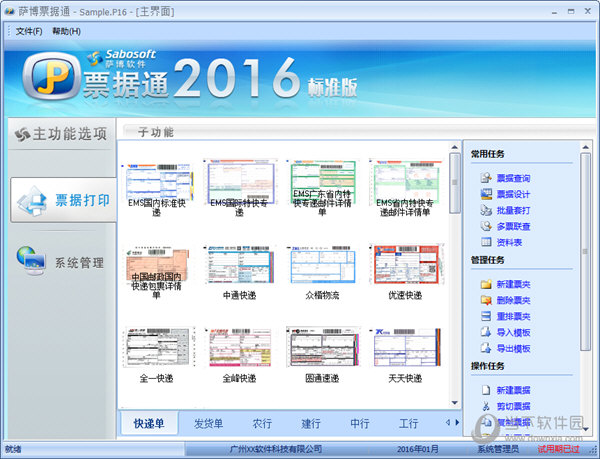Click the 导入模板 link

(513, 332)
